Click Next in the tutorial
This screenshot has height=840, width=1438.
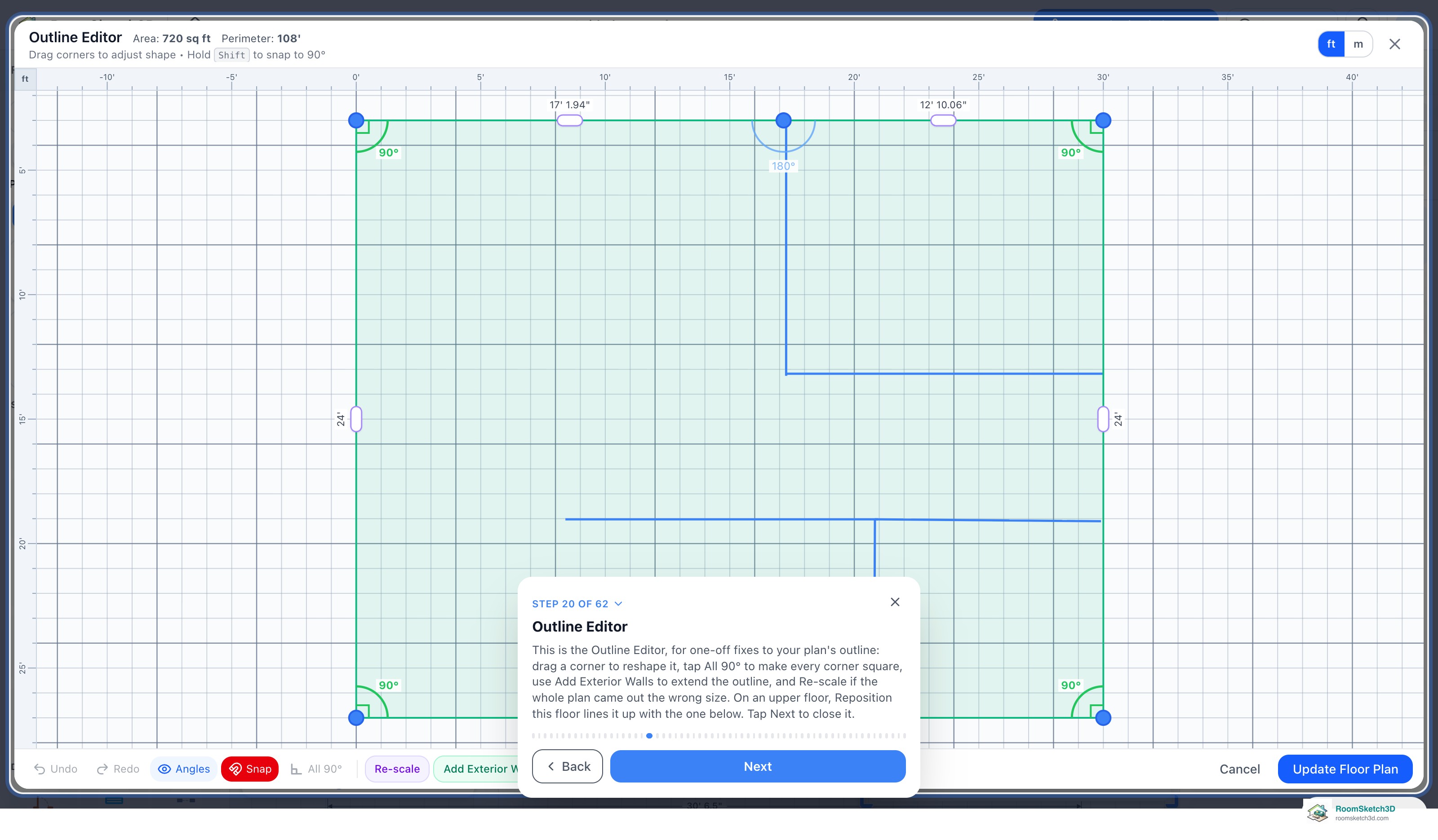click(x=758, y=766)
